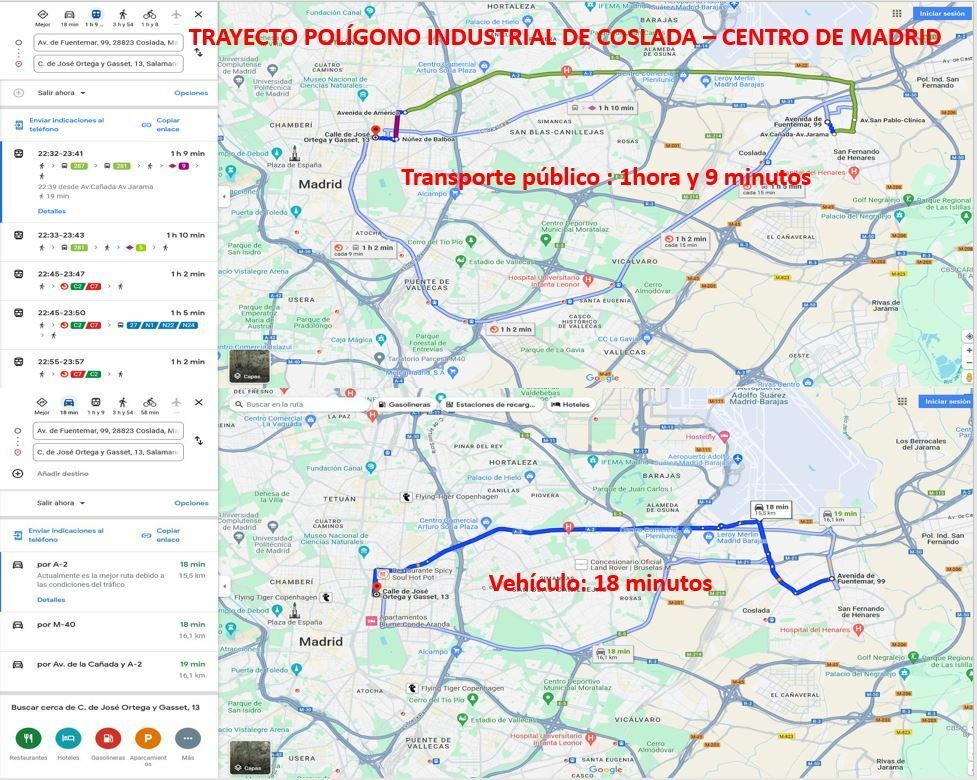Choose walking mode in the top transit panel
Image resolution: width=977 pixels, height=780 pixels.
(123, 17)
